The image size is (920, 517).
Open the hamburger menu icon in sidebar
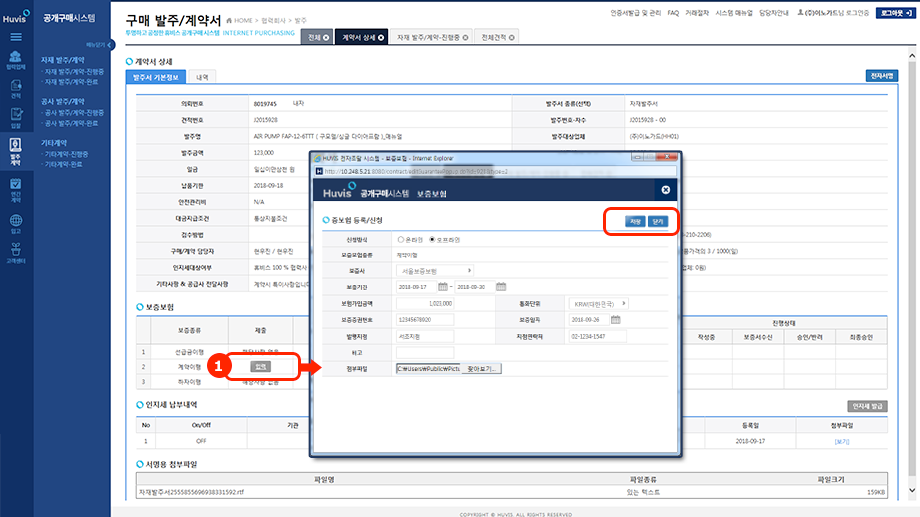[16, 37]
